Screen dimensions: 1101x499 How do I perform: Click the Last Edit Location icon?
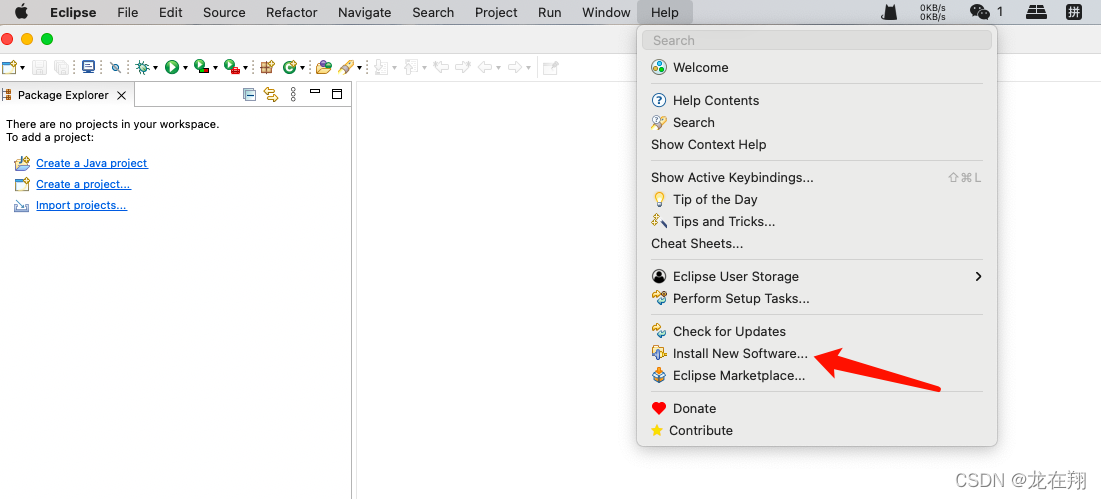click(x=441, y=67)
